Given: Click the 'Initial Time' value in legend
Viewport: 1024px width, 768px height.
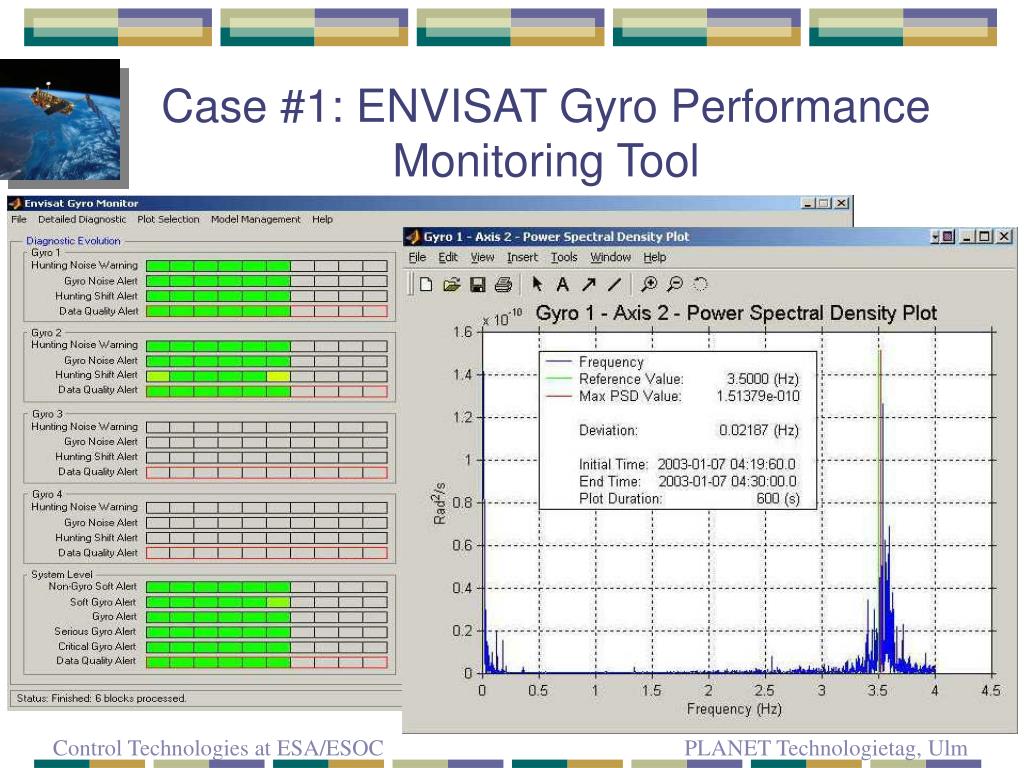Looking at the screenshot, I should (726, 464).
